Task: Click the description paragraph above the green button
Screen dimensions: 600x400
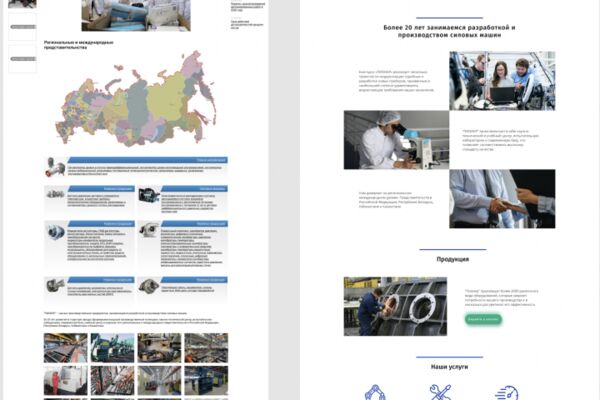Action: click(x=501, y=298)
